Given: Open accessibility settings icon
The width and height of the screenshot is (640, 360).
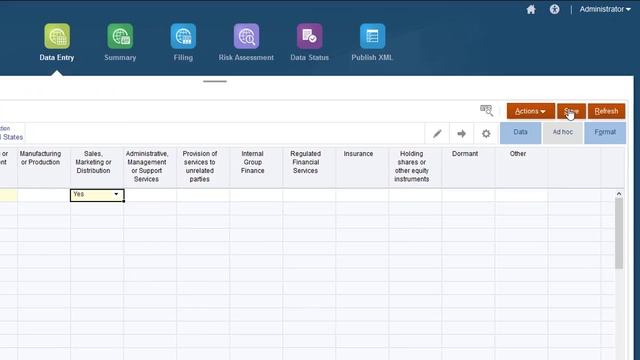Looking at the screenshot, I should coord(554,9).
